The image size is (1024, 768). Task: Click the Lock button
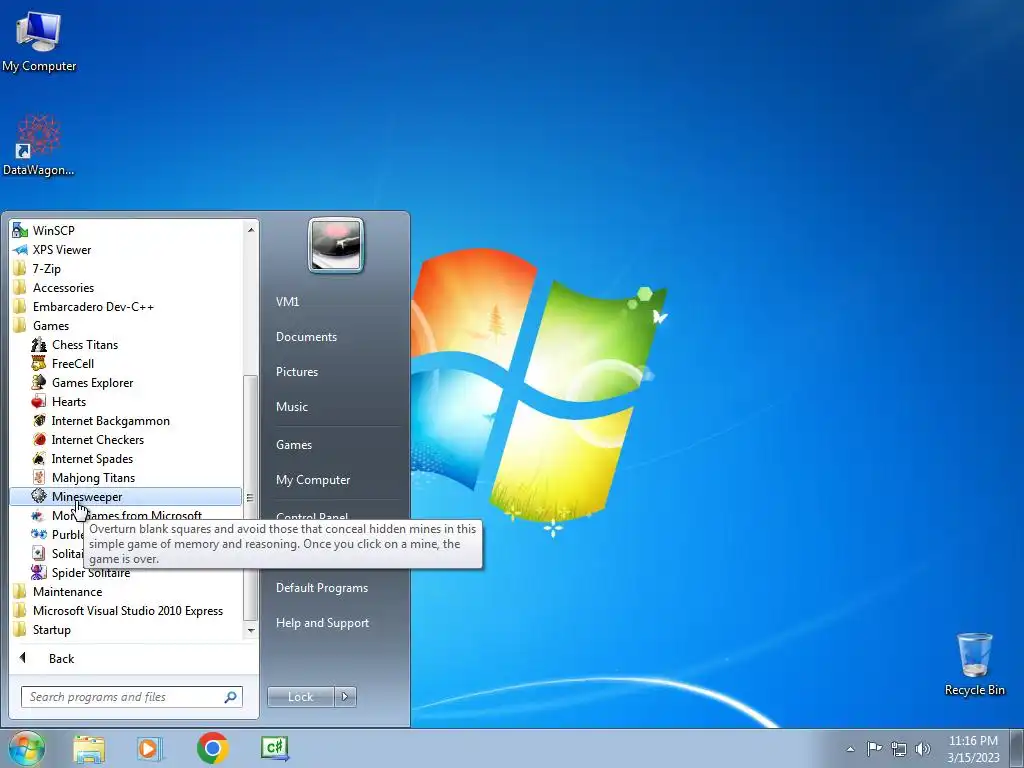click(x=300, y=697)
